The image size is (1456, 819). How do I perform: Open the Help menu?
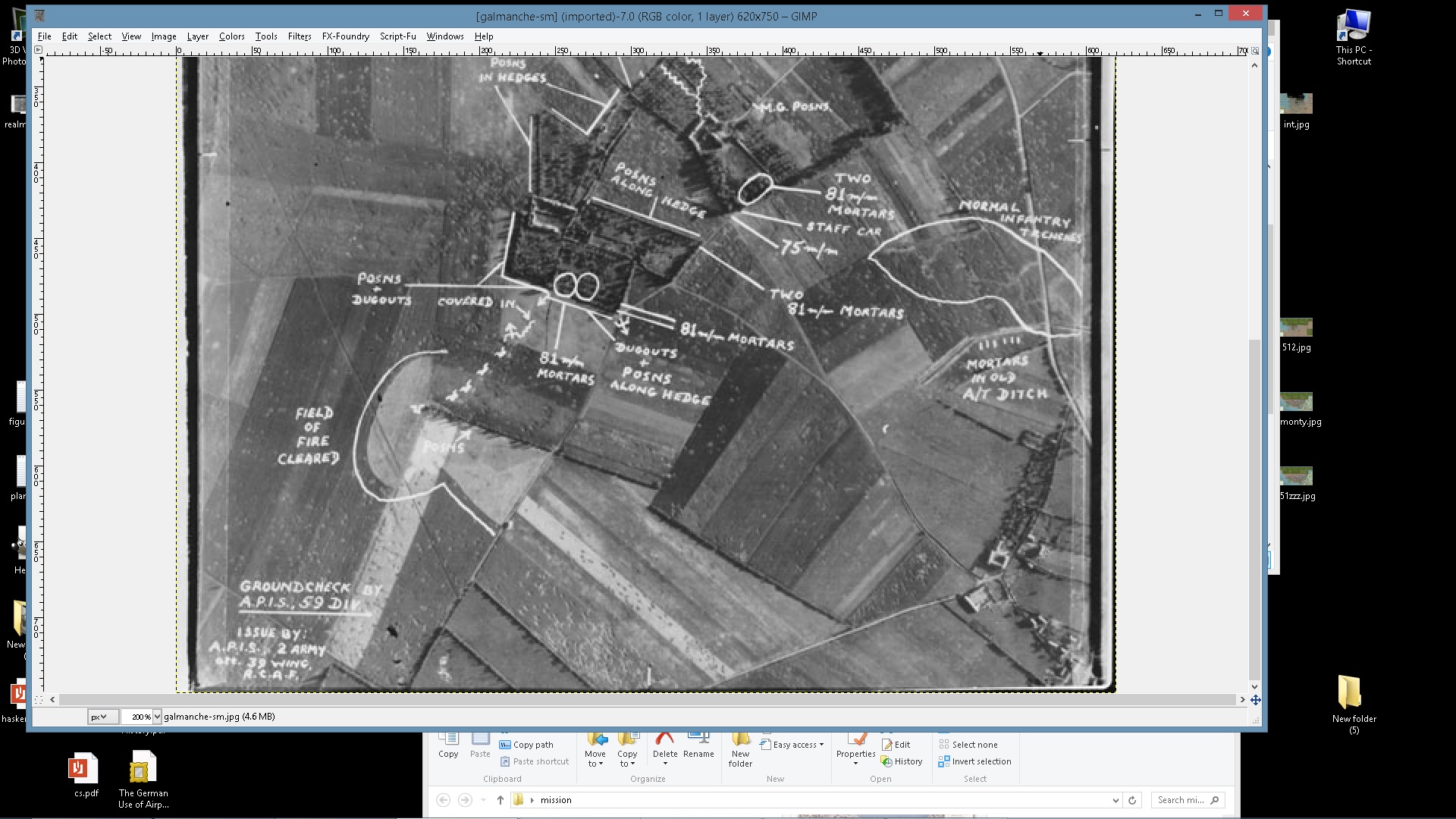click(x=484, y=36)
